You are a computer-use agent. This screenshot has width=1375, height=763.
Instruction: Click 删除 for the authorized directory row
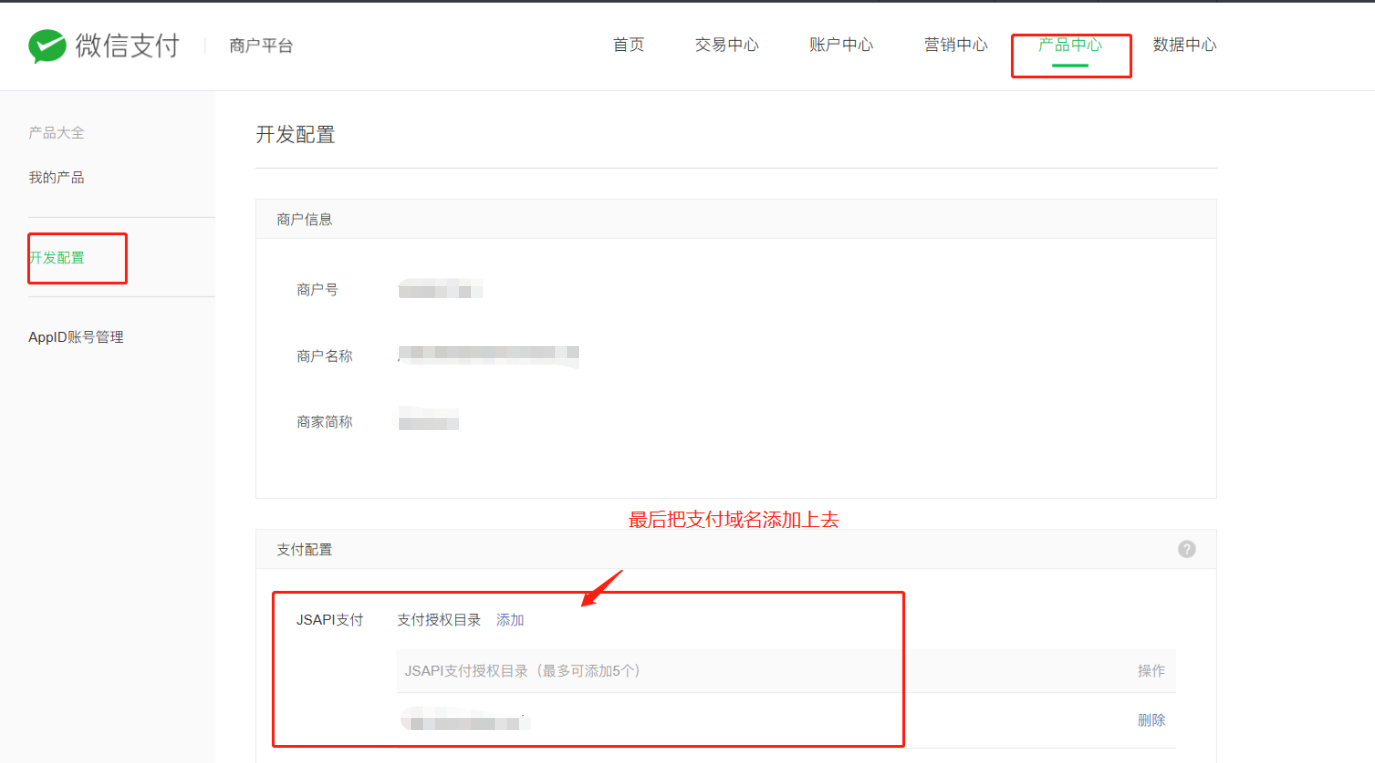(1151, 720)
